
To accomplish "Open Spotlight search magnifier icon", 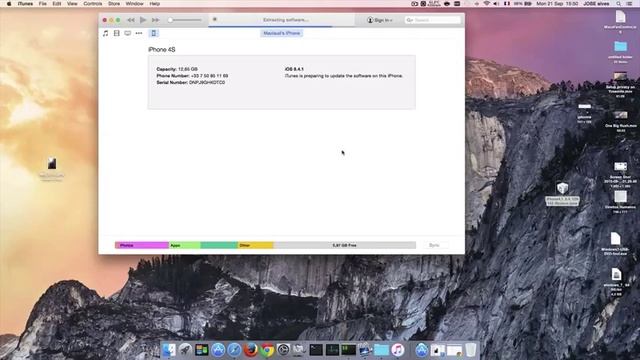I will [x=619, y=4].
